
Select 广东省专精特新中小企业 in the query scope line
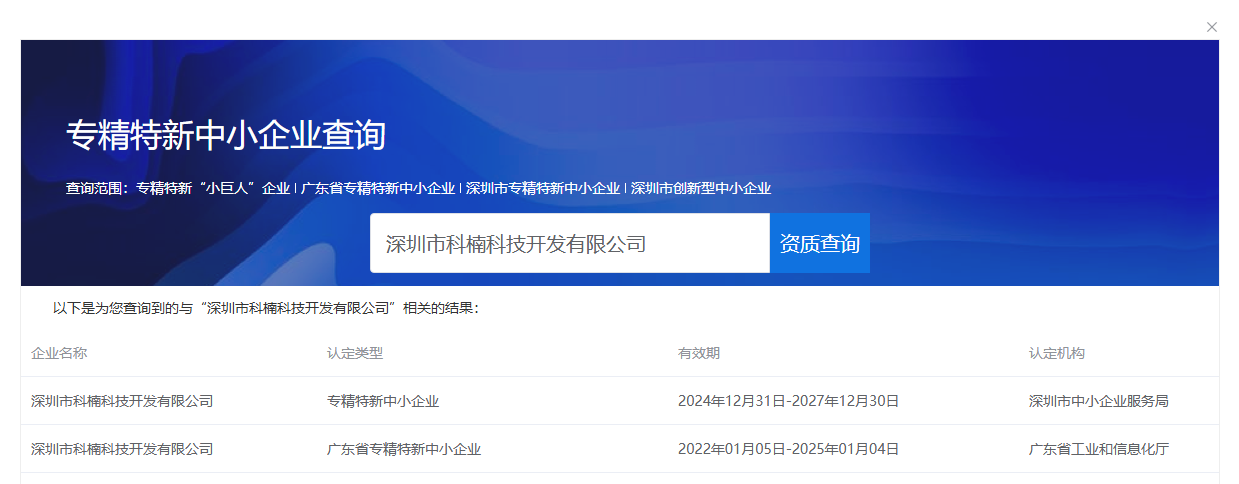coord(377,188)
